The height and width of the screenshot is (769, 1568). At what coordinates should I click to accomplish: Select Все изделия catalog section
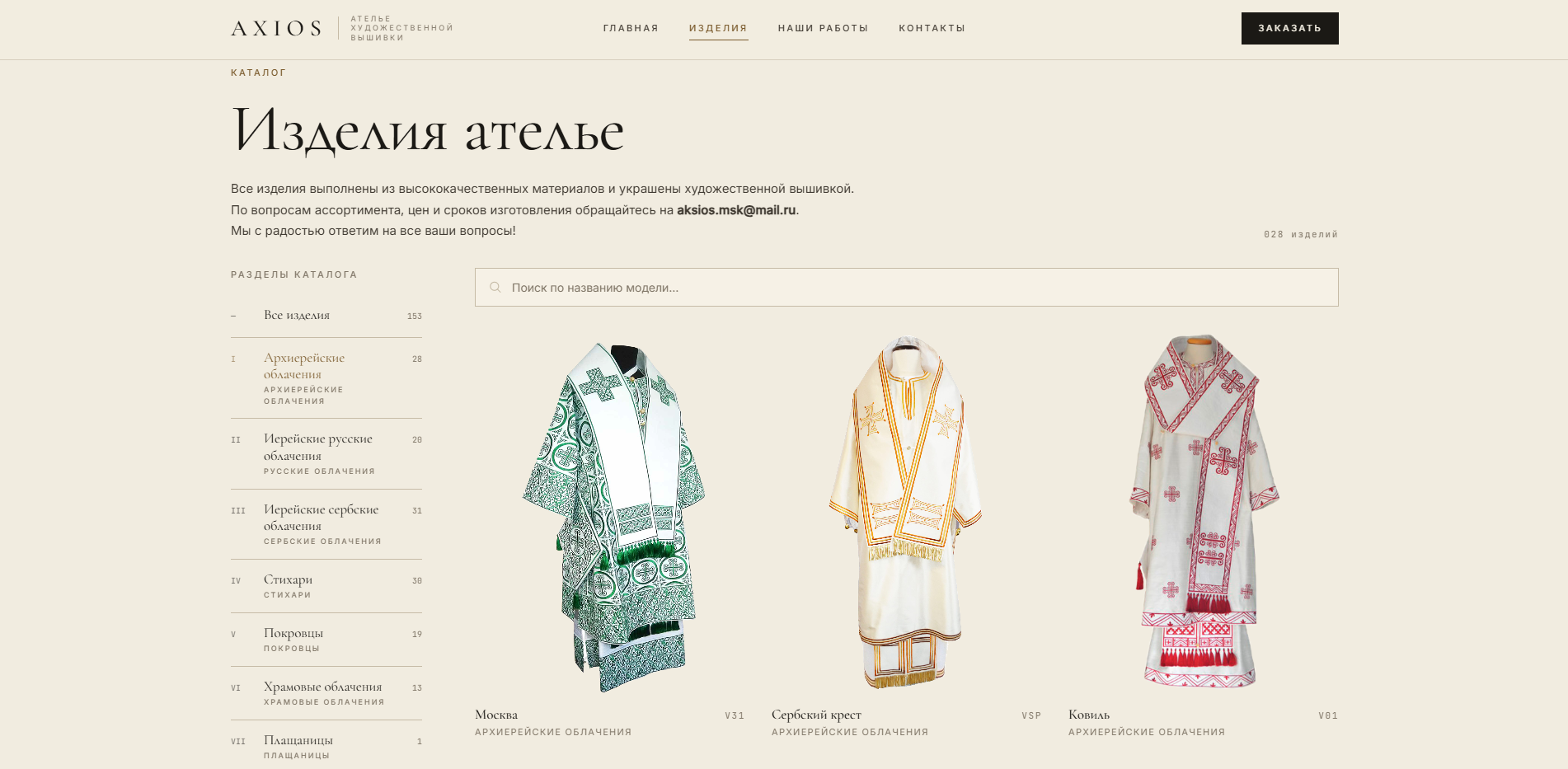point(326,316)
